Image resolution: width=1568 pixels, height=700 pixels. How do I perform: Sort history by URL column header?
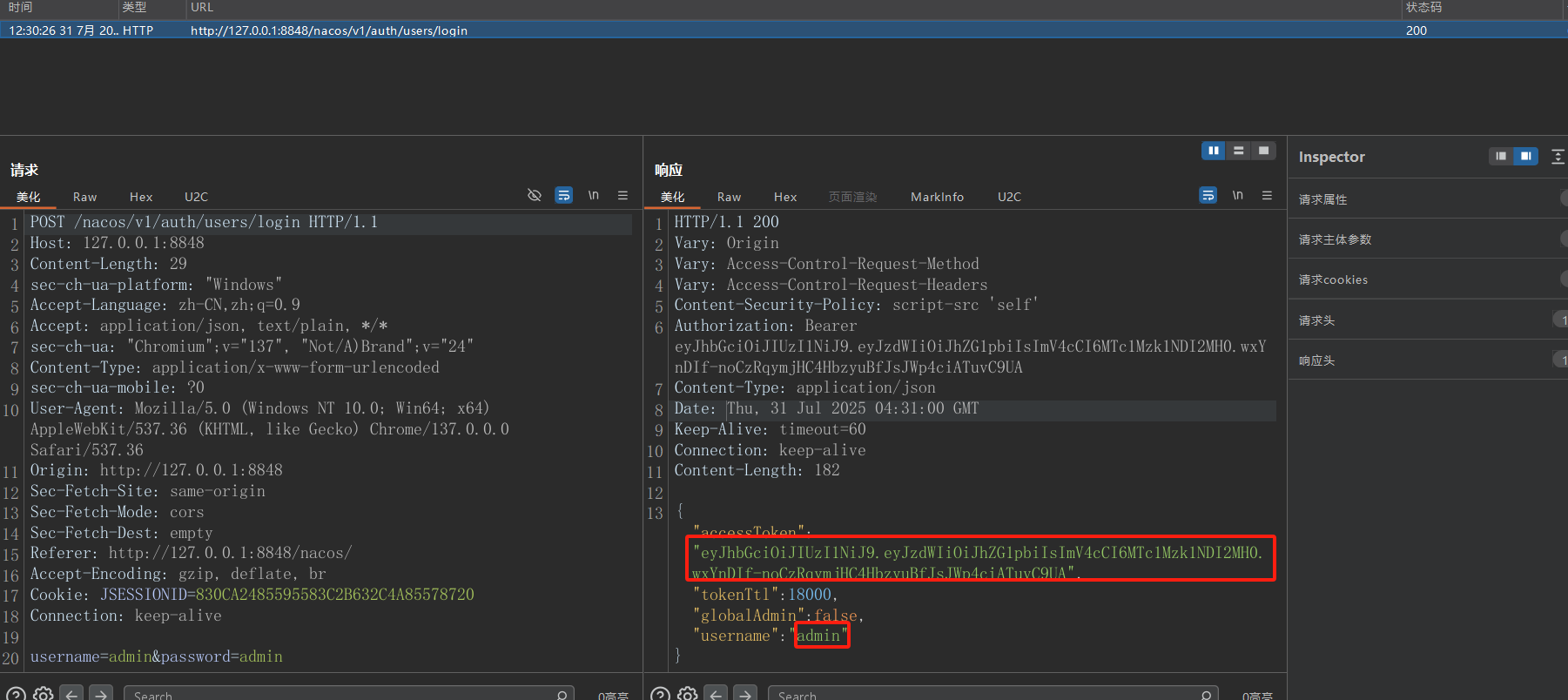click(794, 7)
